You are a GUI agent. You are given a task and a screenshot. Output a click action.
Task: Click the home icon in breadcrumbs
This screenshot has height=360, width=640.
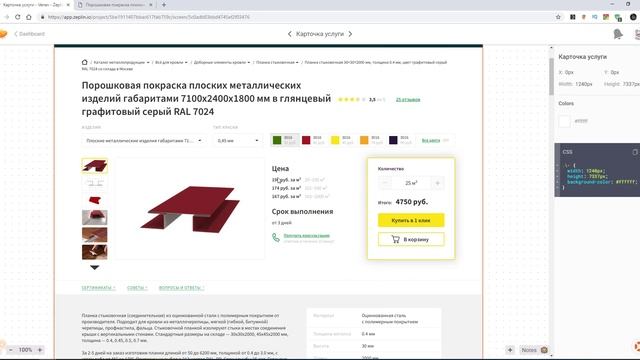tap(84, 62)
